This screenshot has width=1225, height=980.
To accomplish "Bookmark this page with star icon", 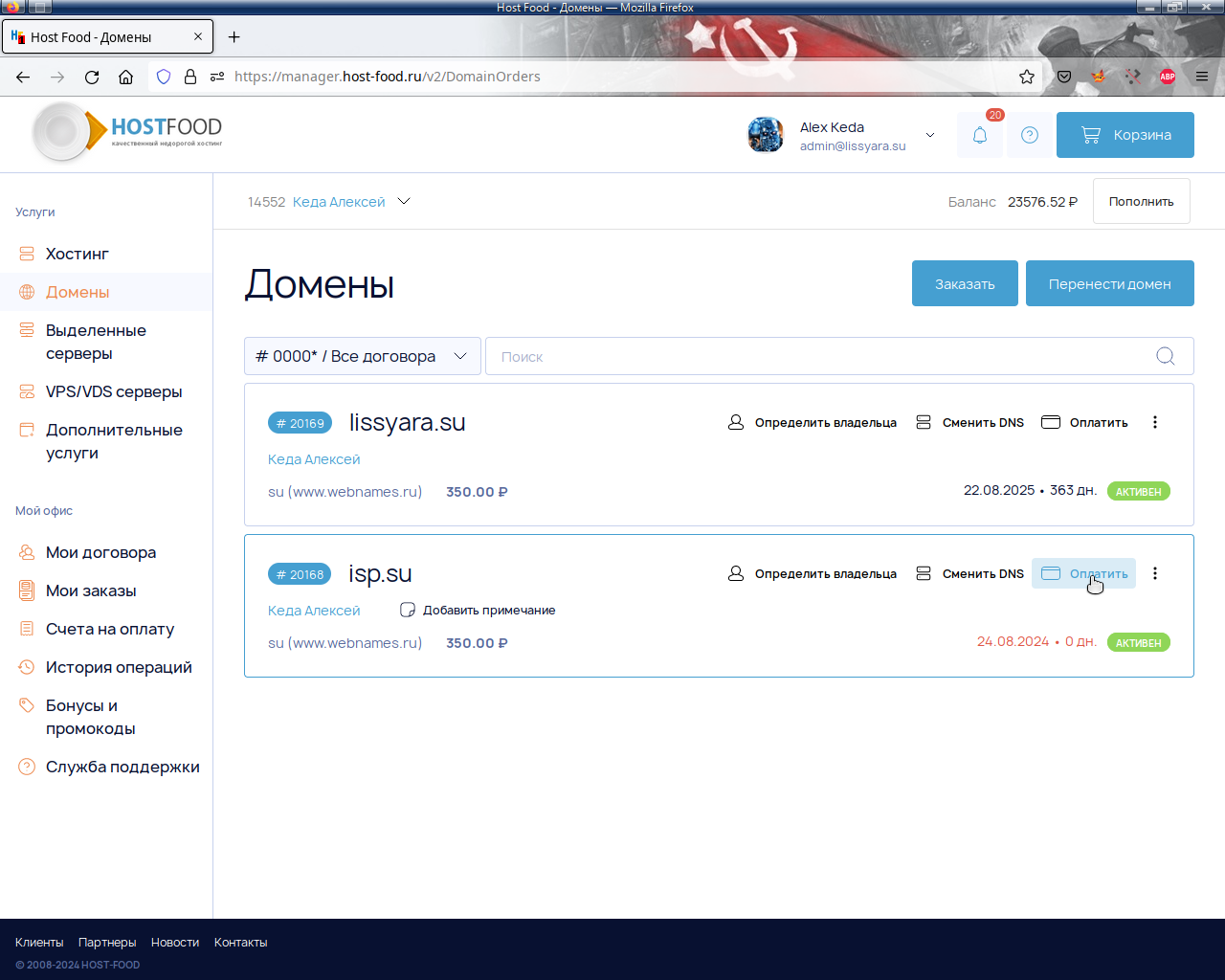I will 1027,77.
